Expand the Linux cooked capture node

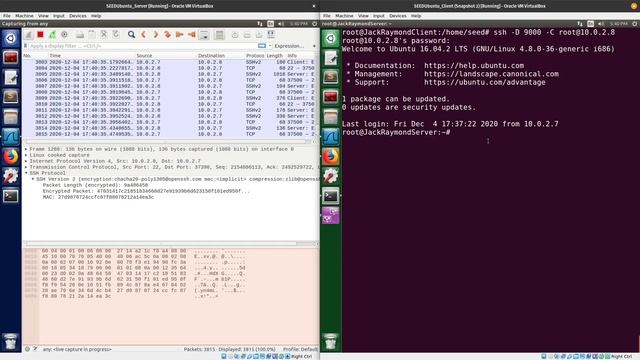[x=26, y=155]
